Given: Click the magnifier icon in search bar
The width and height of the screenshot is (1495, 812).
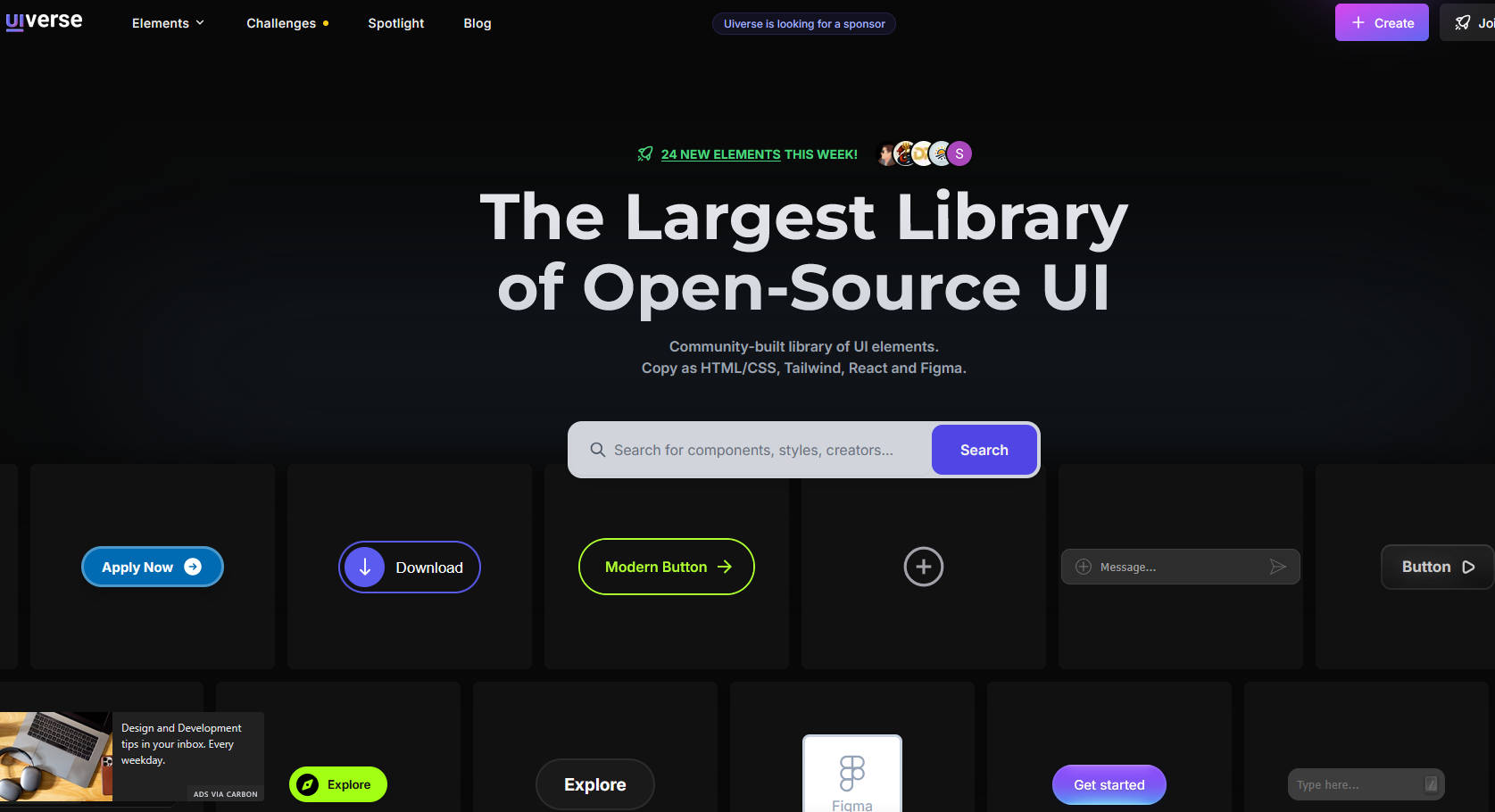Looking at the screenshot, I should coord(597,450).
